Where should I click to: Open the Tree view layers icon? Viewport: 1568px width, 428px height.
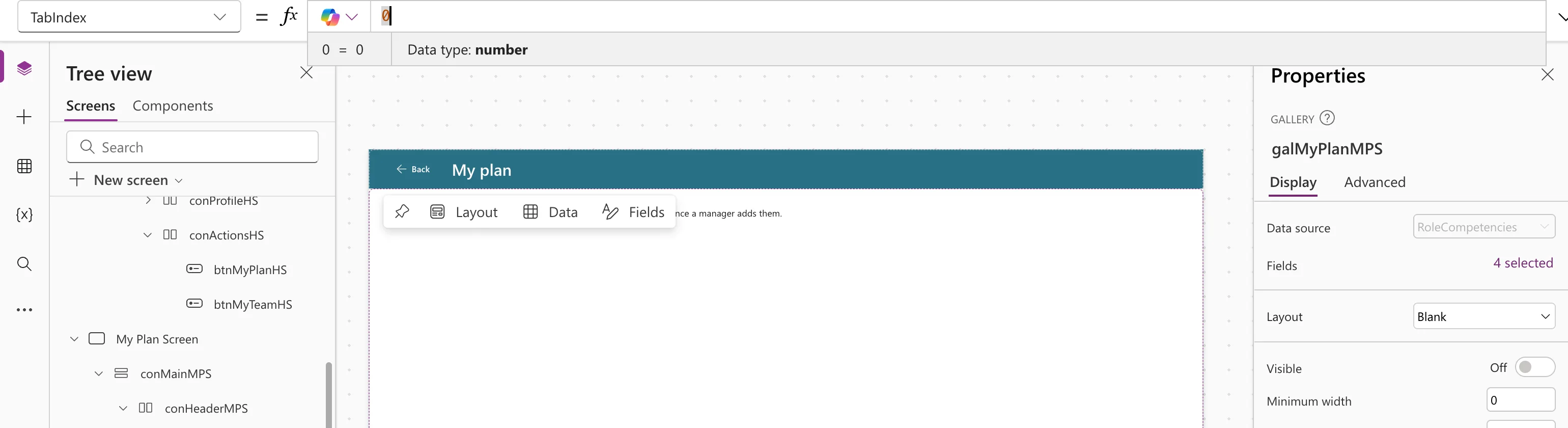[x=24, y=68]
